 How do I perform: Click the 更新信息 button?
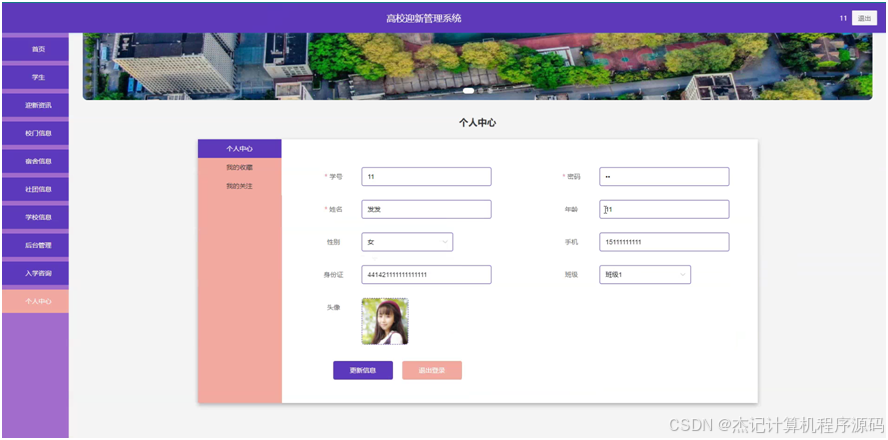363,370
